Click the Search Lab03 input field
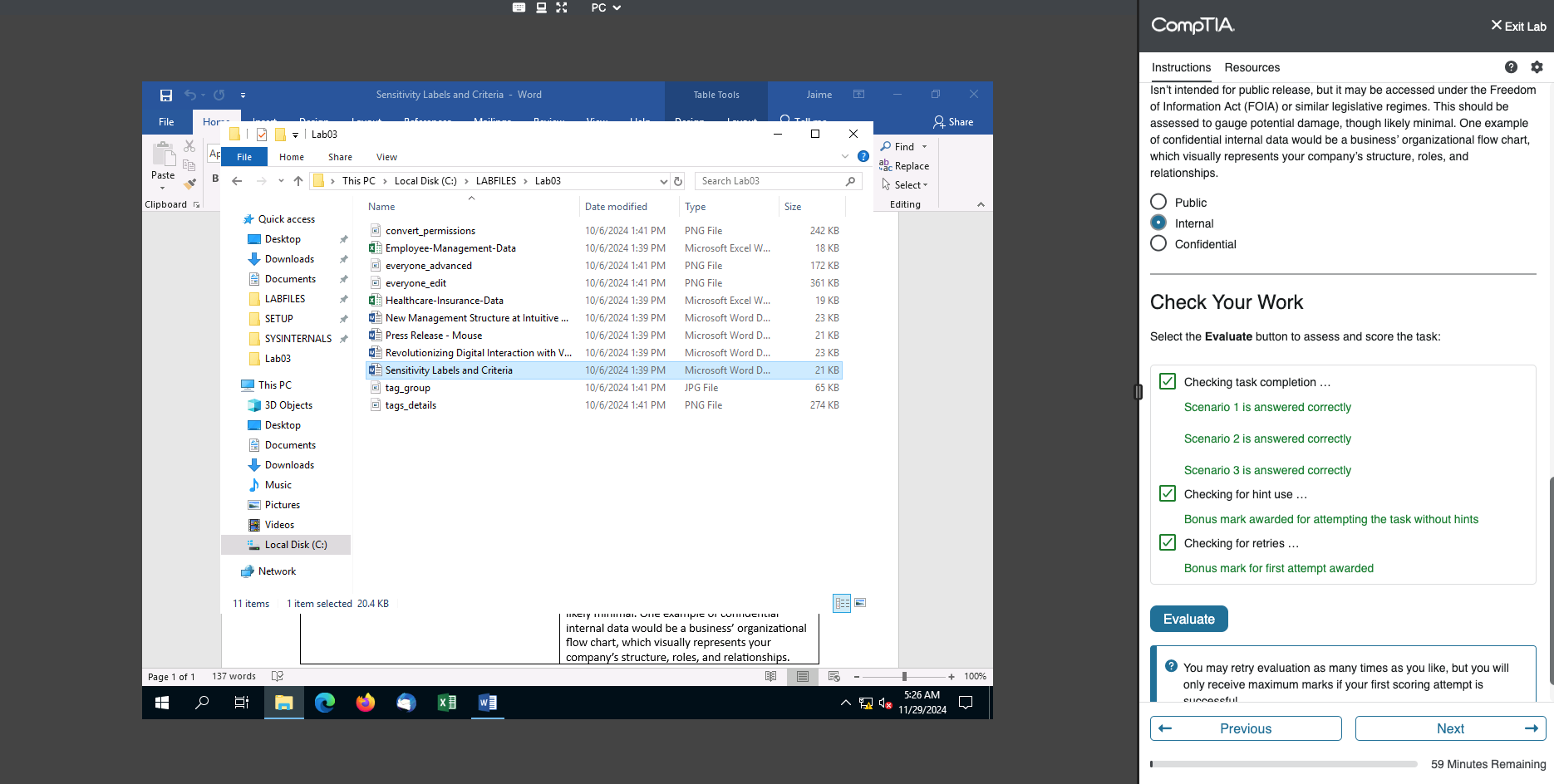Image resolution: width=1554 pixels, height=784 pixels. coord(779,181)
